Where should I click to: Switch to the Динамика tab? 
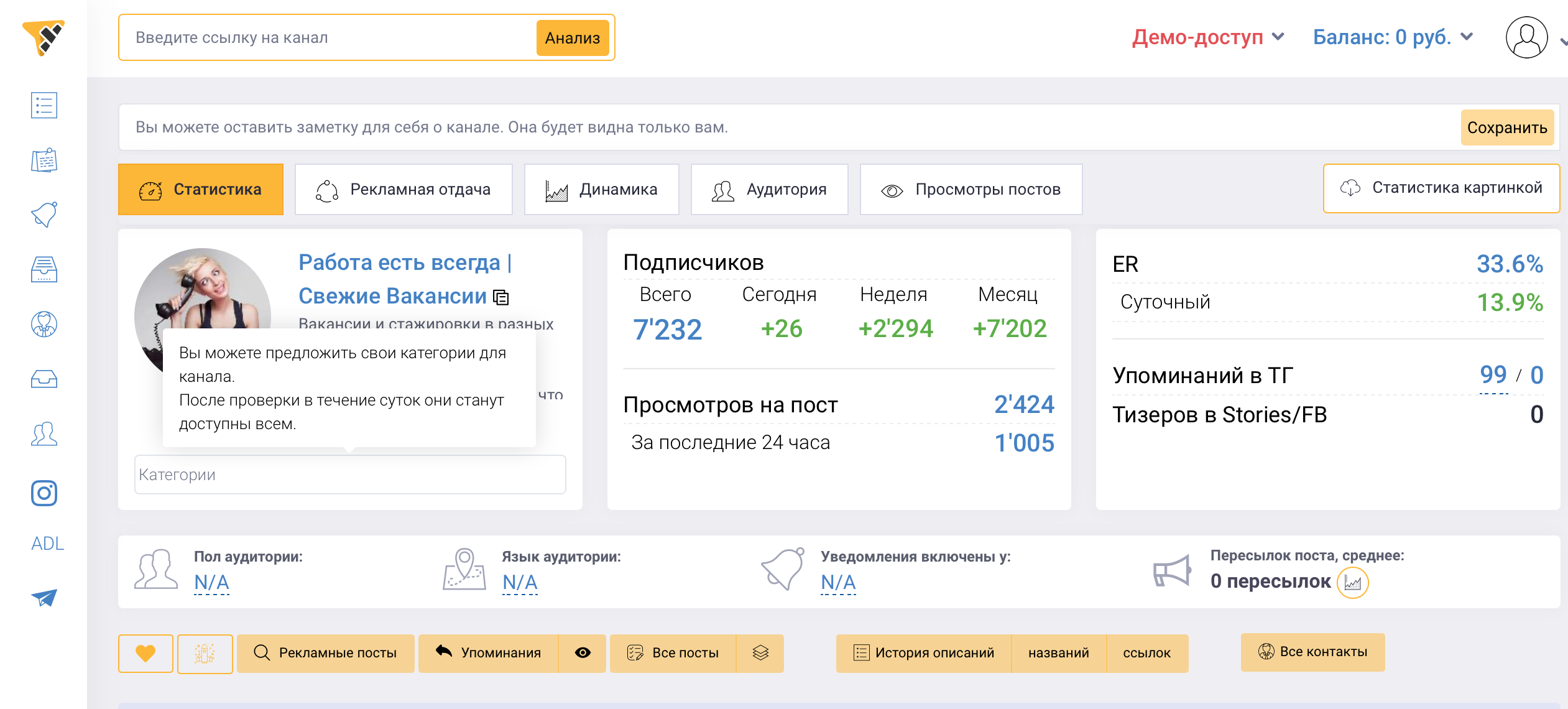[601, 190]
